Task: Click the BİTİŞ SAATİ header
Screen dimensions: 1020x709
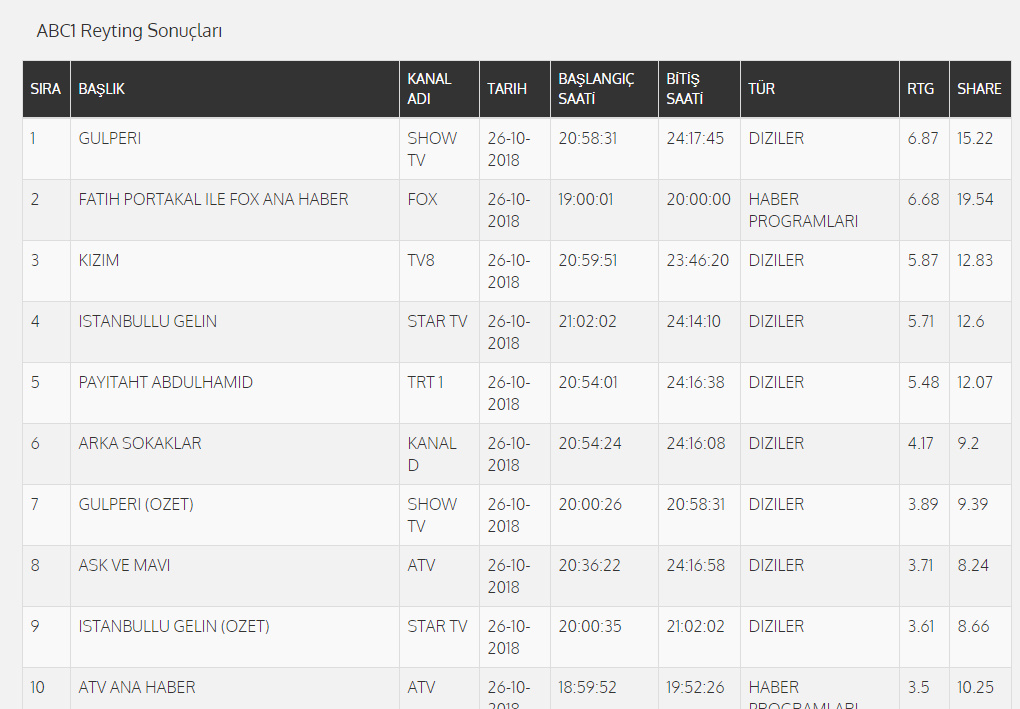Action: 685,89
